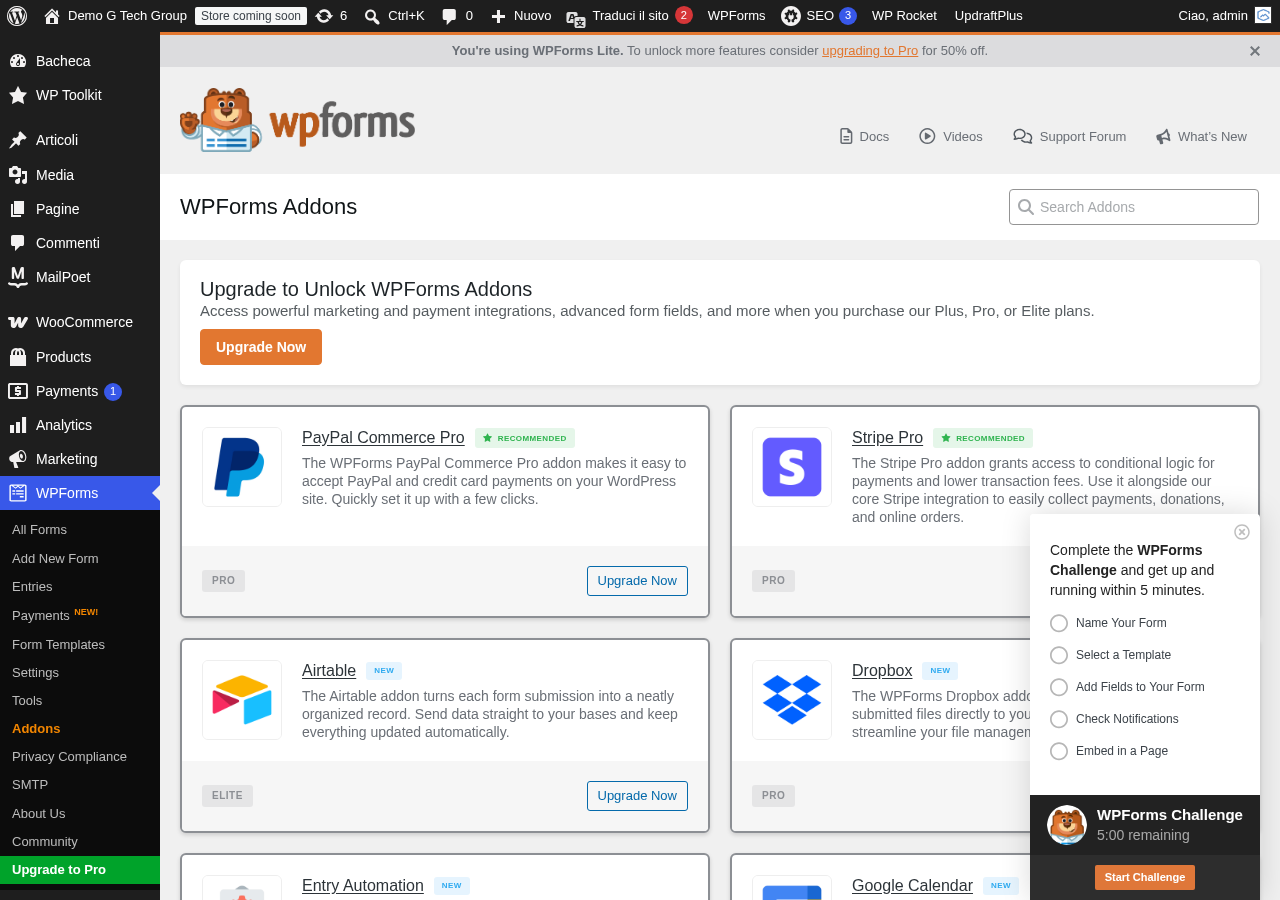The width and height of the screenshot is (1280, 900).
Task: Close the WPForms Challenge popup
Action: [1242, 532]
